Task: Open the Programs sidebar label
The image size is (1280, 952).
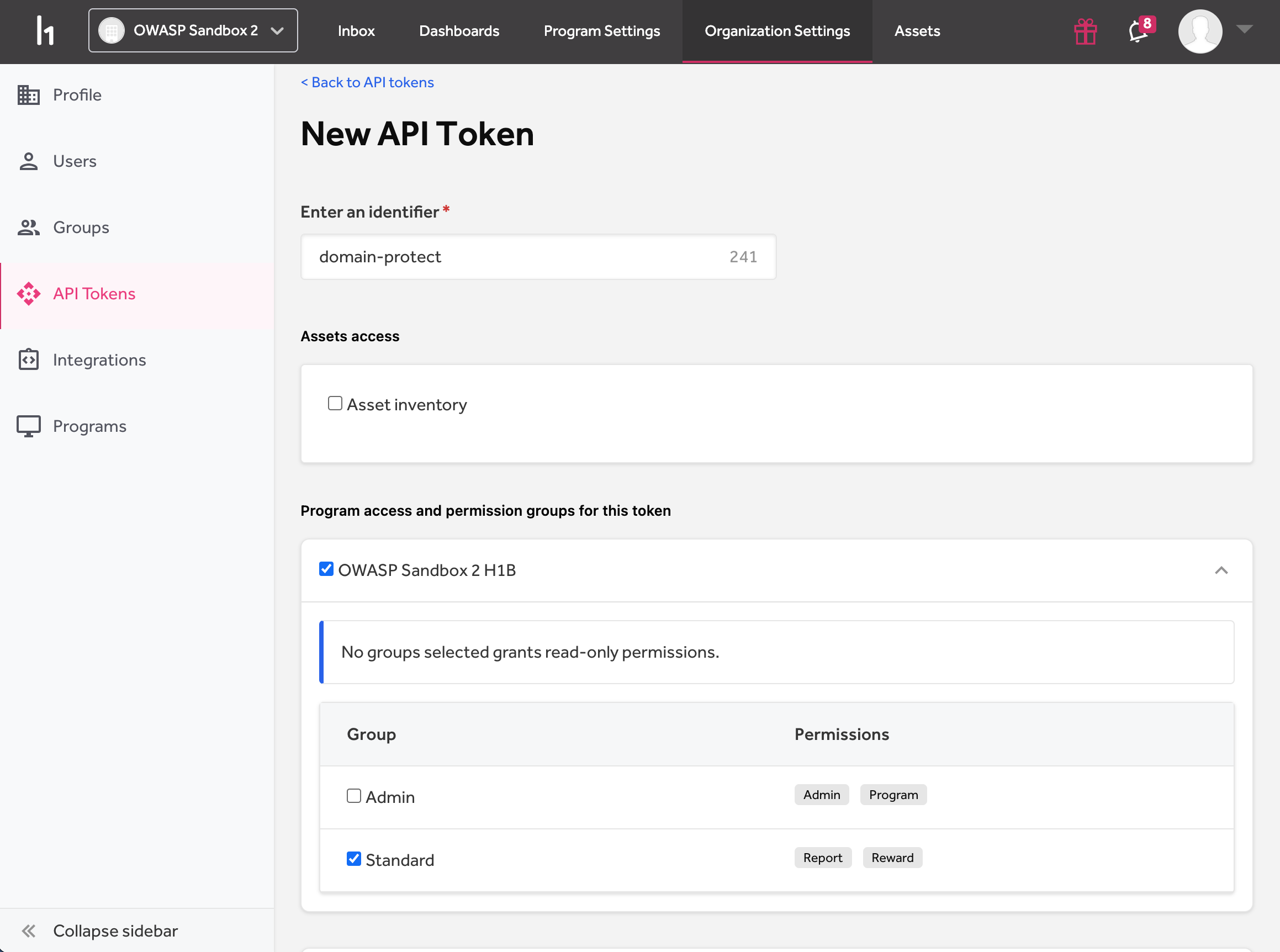Action: (x=90, y=426)
